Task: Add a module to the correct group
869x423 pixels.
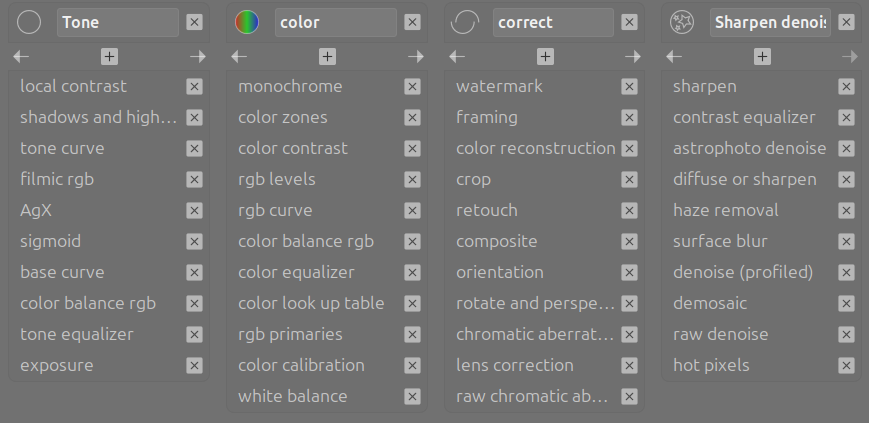Action: click(x=545, y=57)
